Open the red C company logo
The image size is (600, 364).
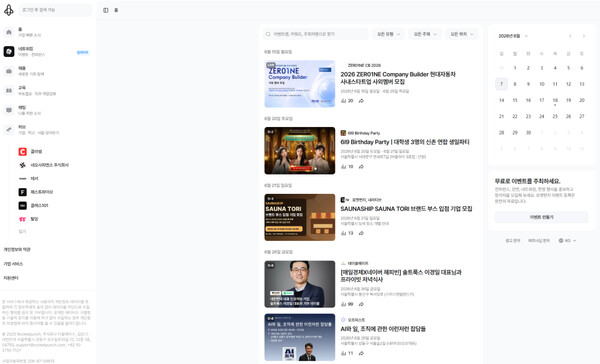tap(23, 152)
